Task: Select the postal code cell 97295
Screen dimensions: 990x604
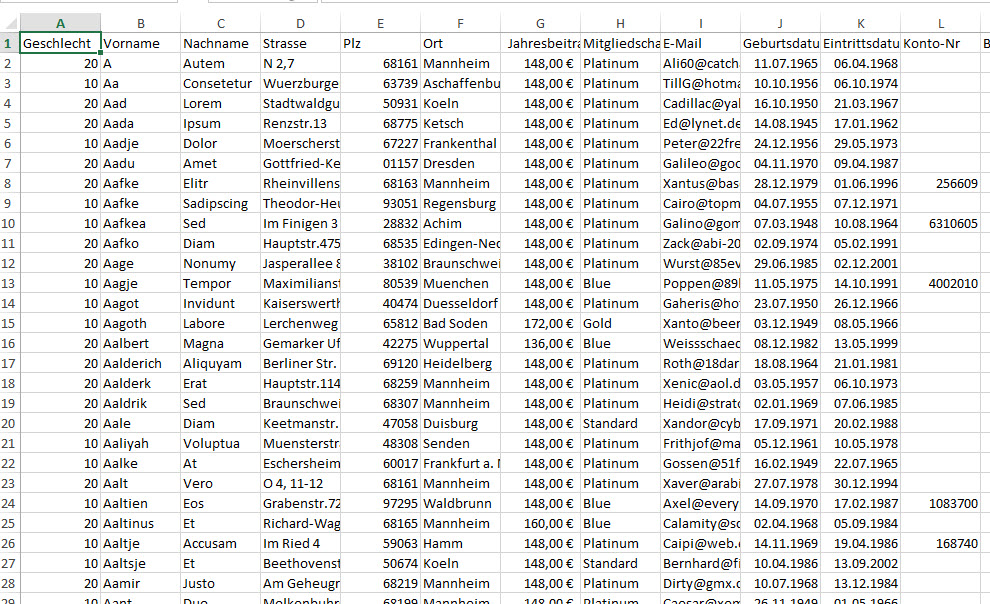Action: coord(380,503)
